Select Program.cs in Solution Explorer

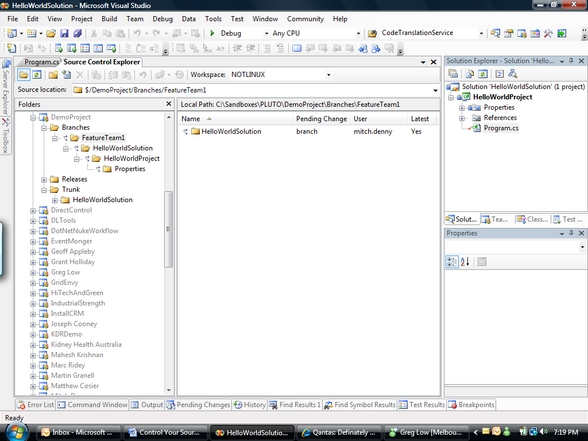click(501, 128)
